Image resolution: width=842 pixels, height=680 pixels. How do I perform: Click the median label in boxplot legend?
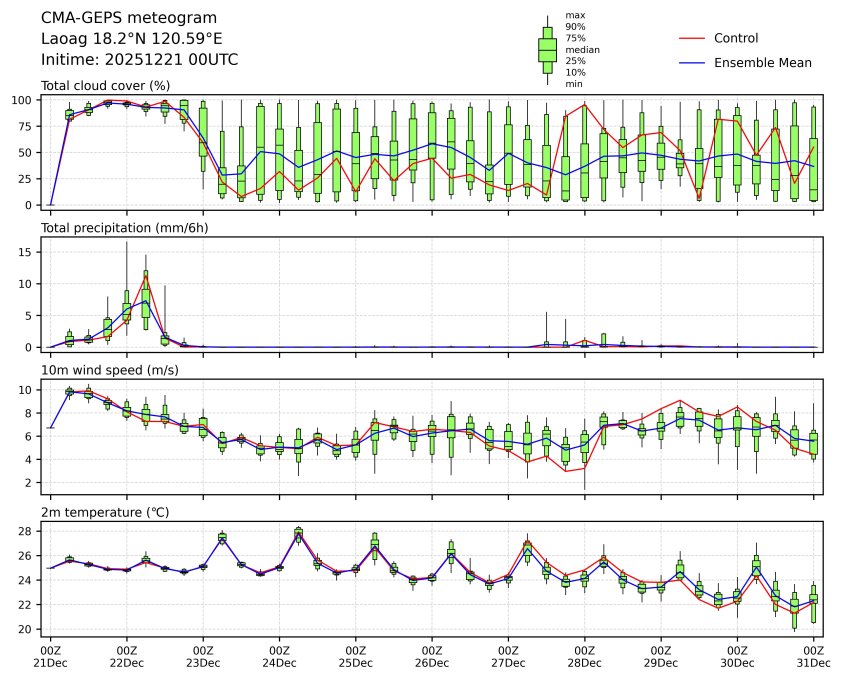[582, 49]
